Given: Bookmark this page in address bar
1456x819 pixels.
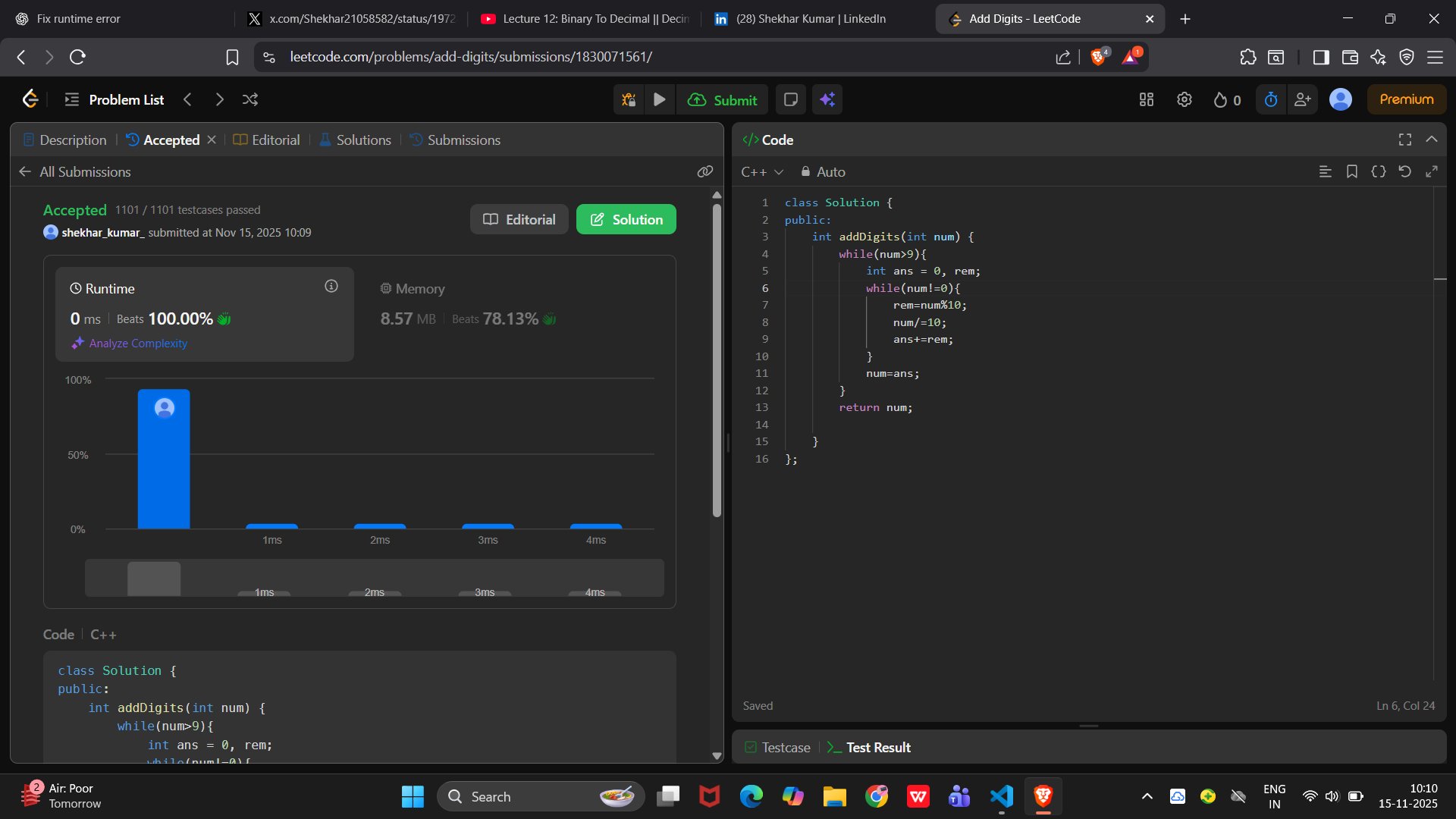Looking at the screenshot, I should (x=232, y=57).
